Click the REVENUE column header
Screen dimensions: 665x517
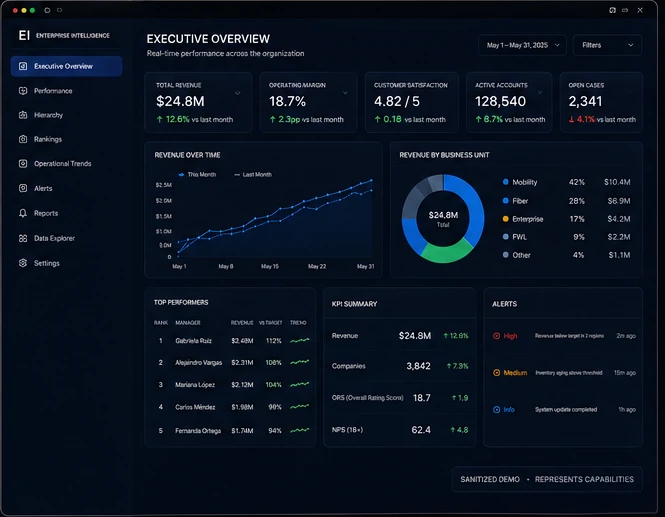click(242, 323)
